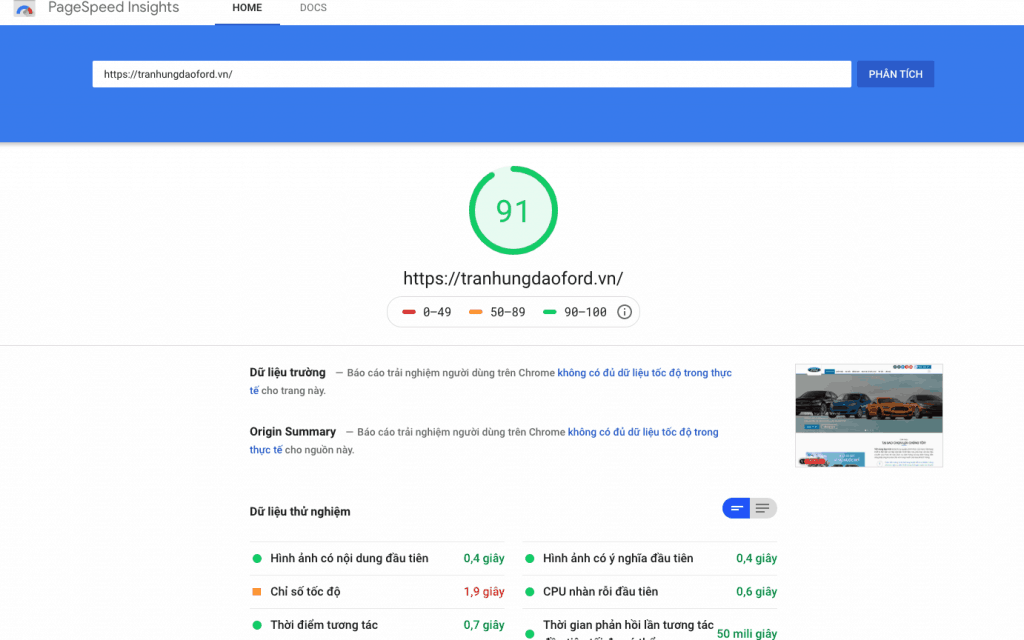Switch to expanded list view toggle

(763, 508)
